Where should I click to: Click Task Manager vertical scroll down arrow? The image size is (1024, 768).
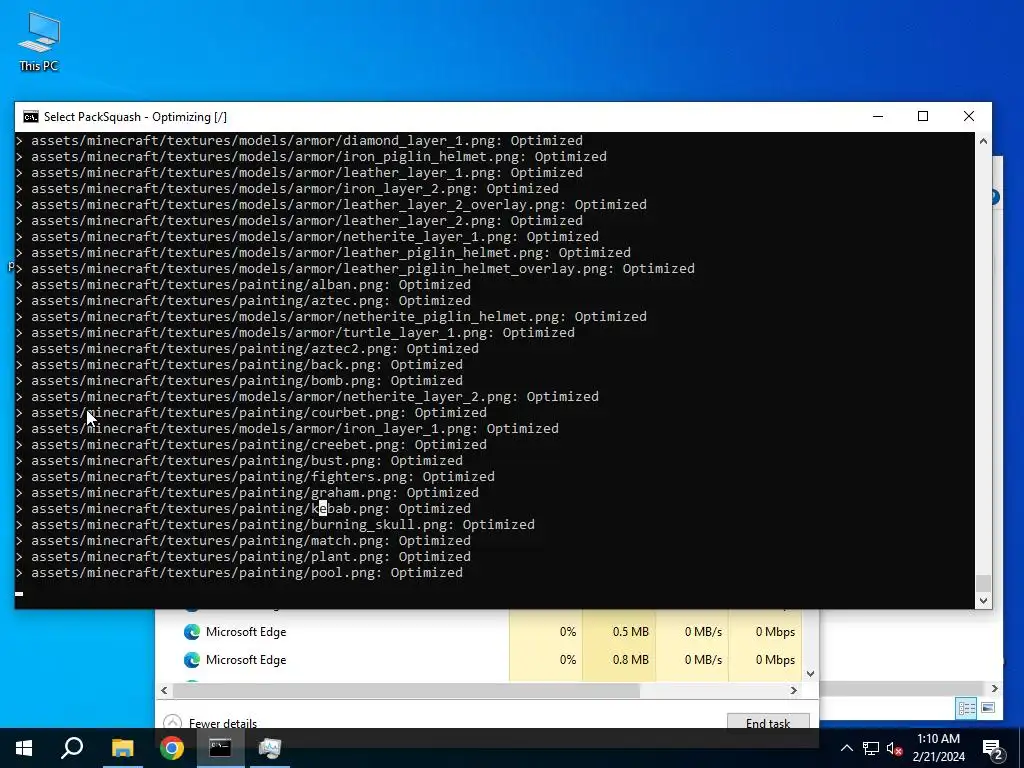[x=810, y=674]
